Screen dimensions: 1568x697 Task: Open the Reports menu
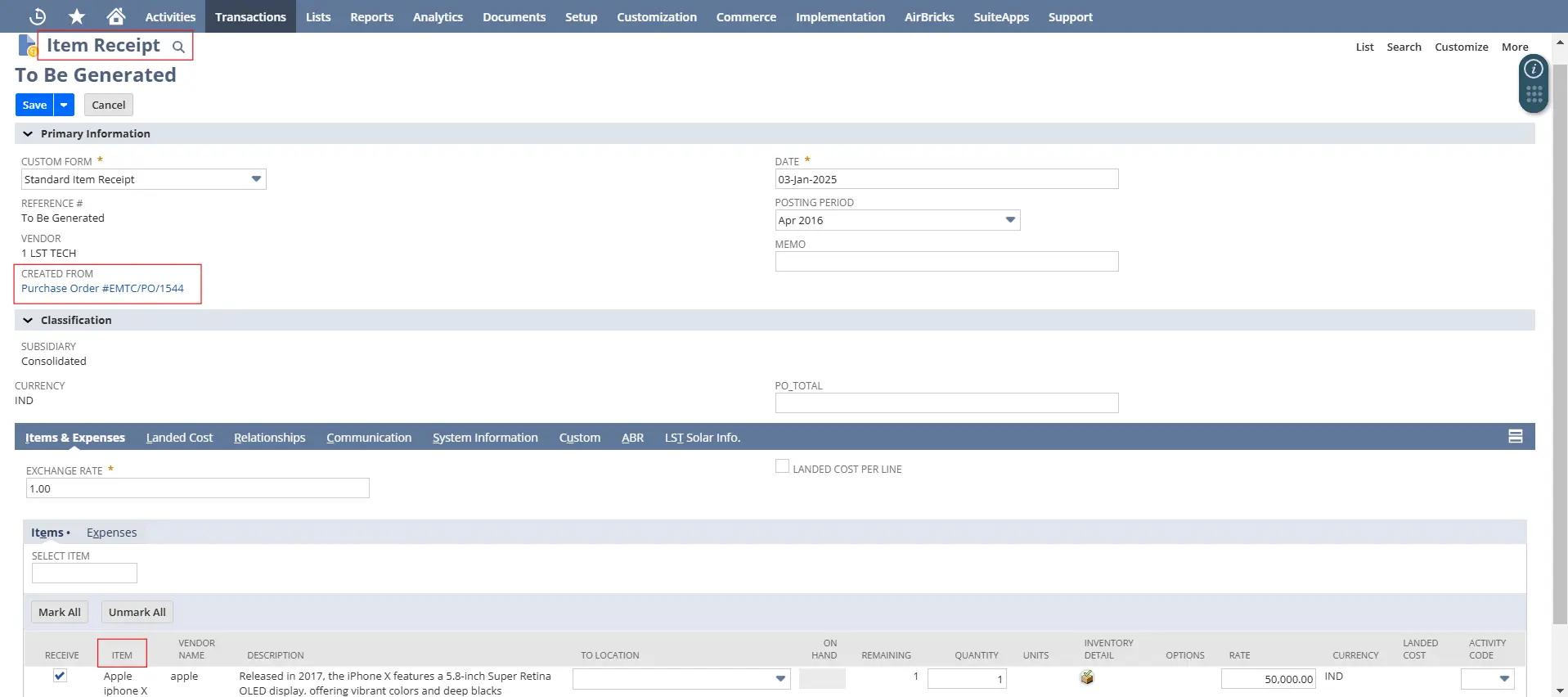371,16
